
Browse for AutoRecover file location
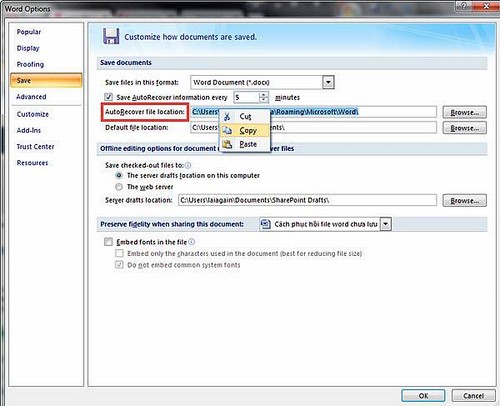[464, 112]
